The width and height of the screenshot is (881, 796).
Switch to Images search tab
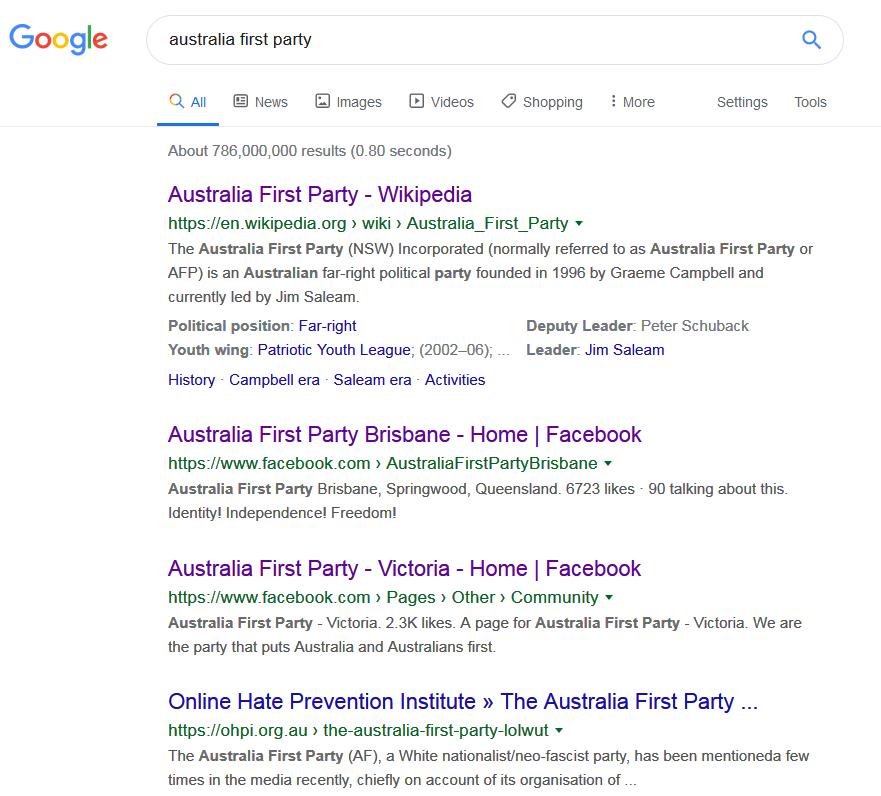coord(348,102)
